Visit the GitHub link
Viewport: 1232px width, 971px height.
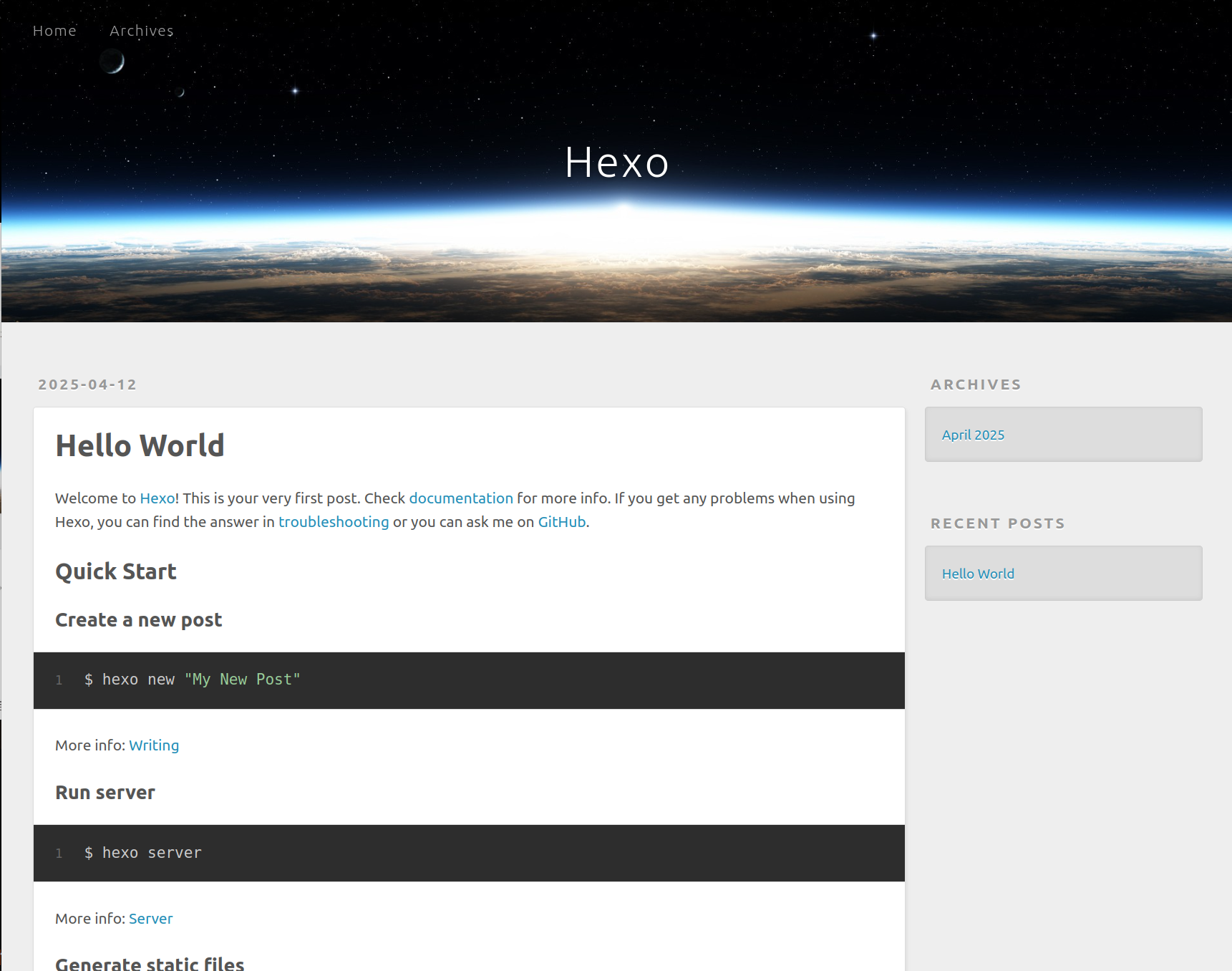pyautogui.click(x=562, y=522)
